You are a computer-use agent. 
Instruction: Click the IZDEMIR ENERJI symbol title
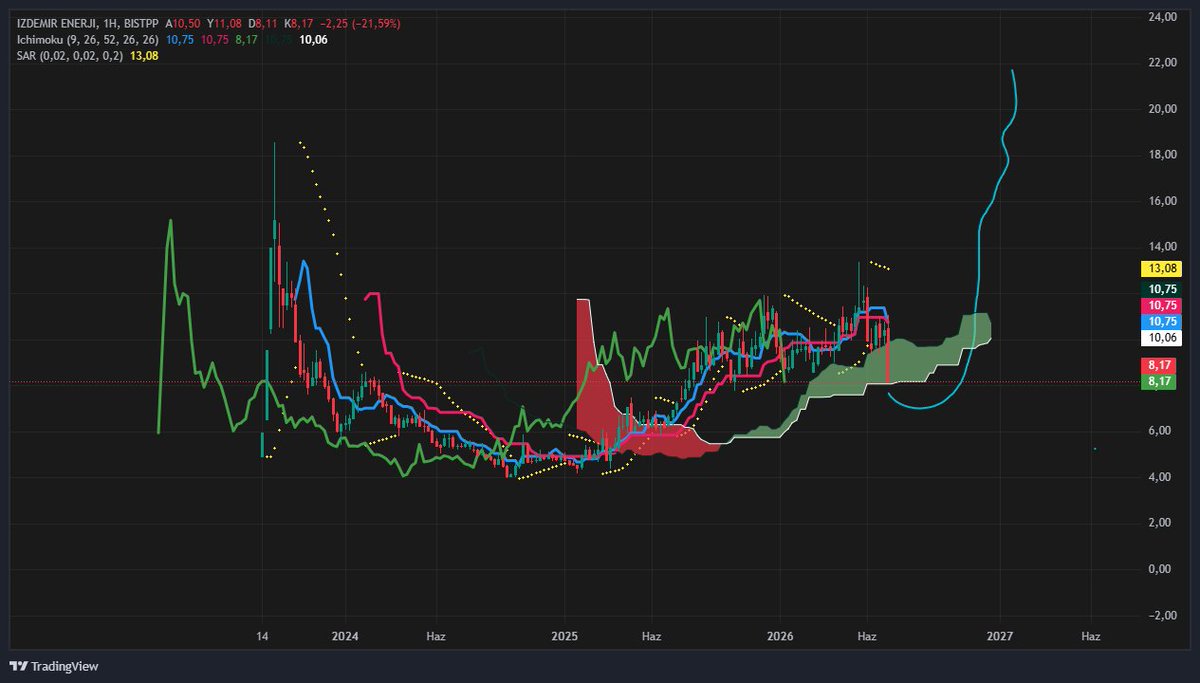[58, 23]
